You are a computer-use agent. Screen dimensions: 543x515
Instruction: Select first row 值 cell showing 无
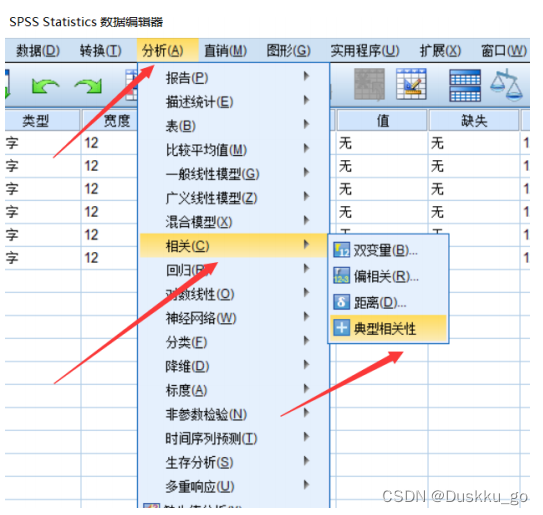click(382, 143)
